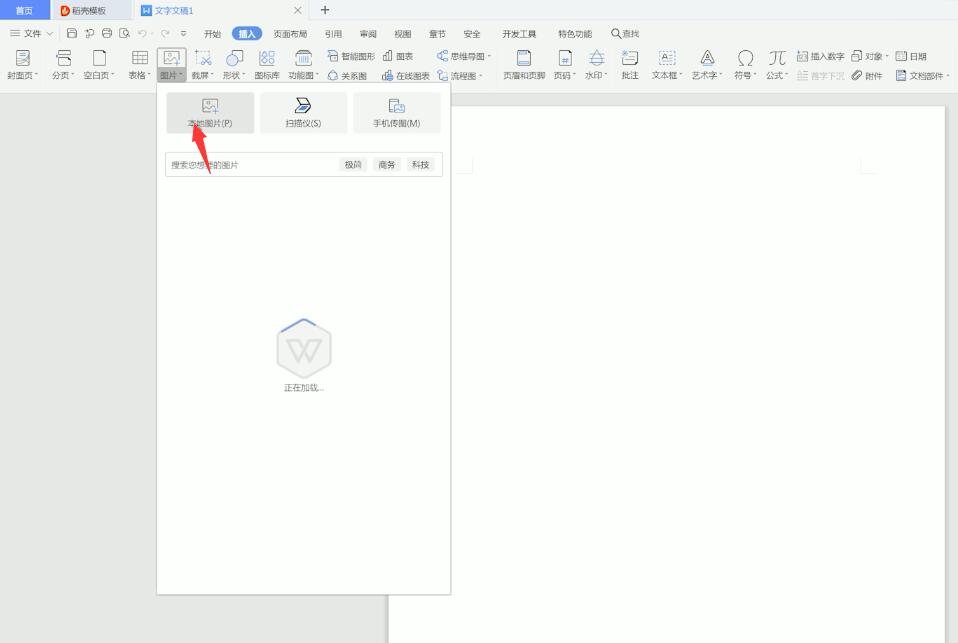Choose 手机传图(M) phone transfer option
958x643 pixels.
pos(397,112)
